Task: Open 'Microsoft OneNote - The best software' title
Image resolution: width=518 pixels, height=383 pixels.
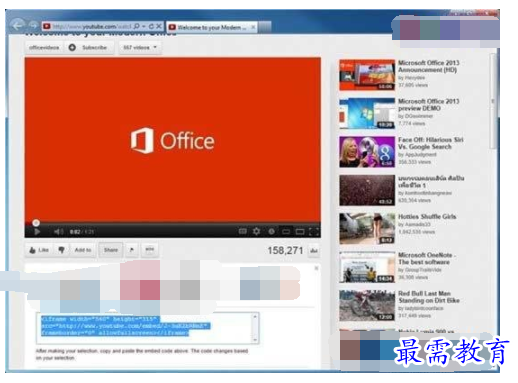Action: [x=427, y=259]
